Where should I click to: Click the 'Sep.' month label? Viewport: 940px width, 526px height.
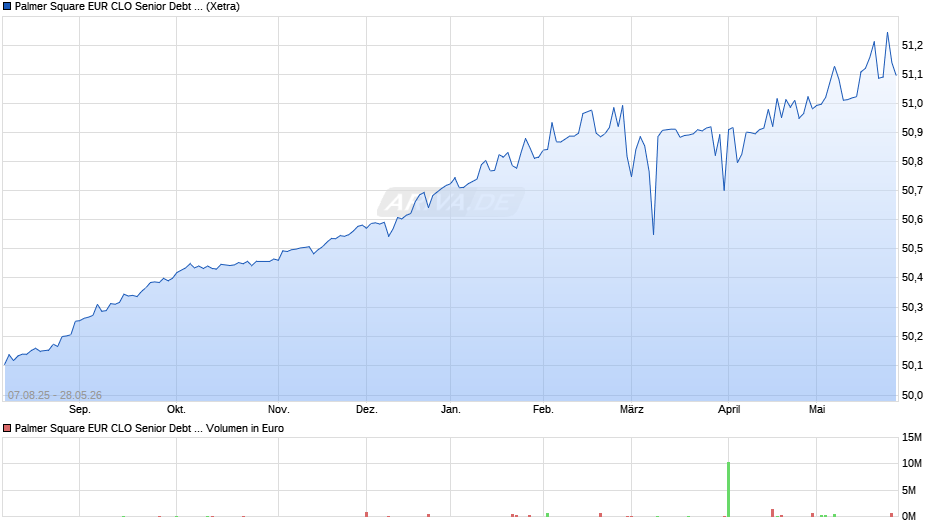click(80, 410)
